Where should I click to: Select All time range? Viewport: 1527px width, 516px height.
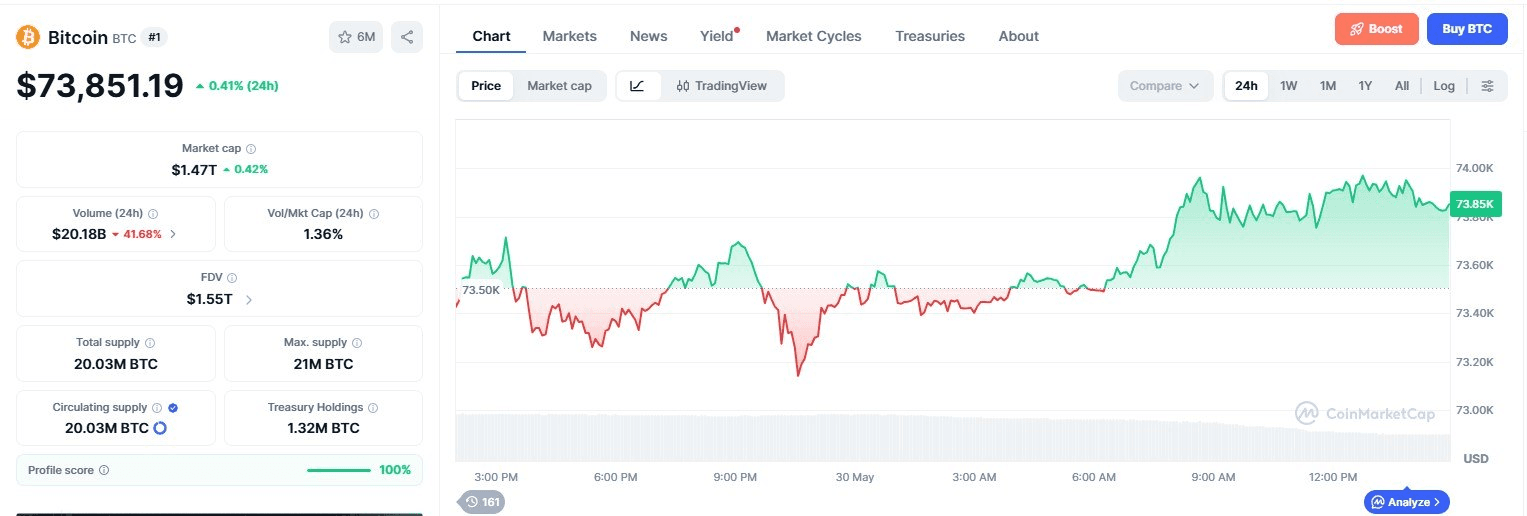[1401, 86]
